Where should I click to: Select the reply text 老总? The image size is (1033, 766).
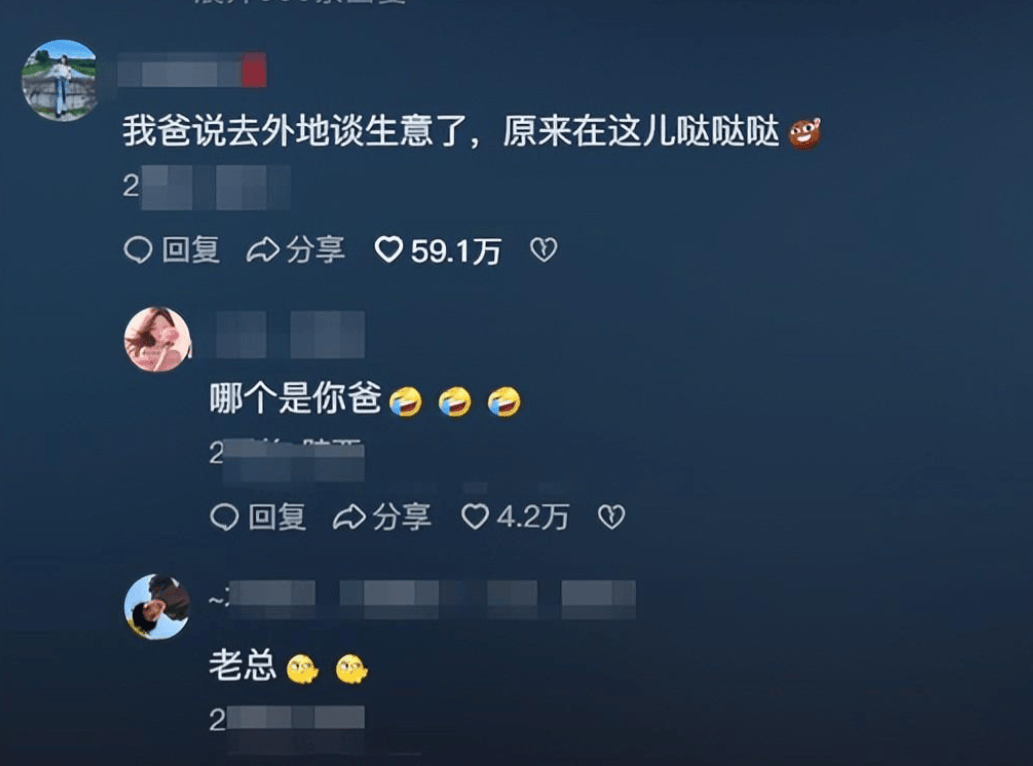click(x=242, y=665)
